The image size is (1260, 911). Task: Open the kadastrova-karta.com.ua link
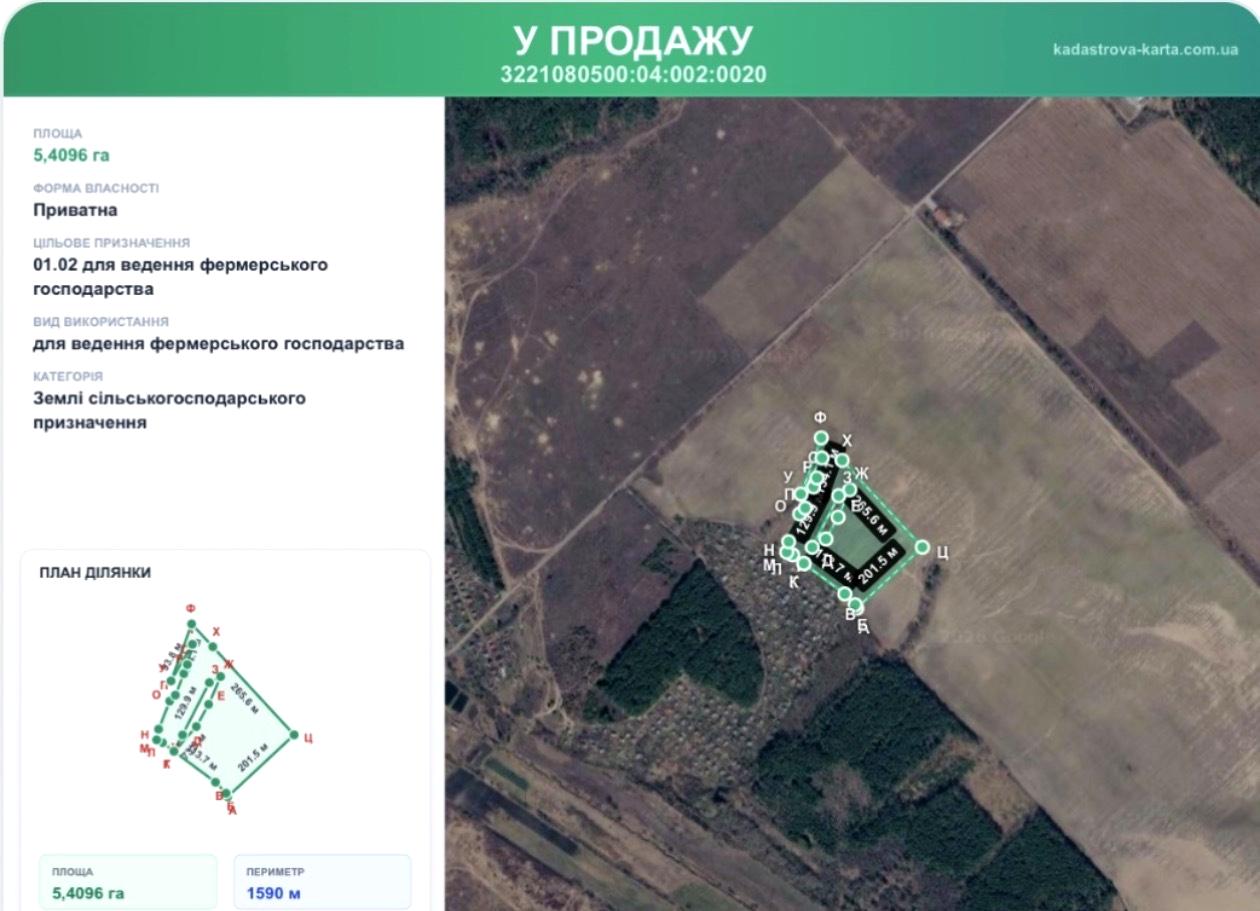pos(1146,49)
